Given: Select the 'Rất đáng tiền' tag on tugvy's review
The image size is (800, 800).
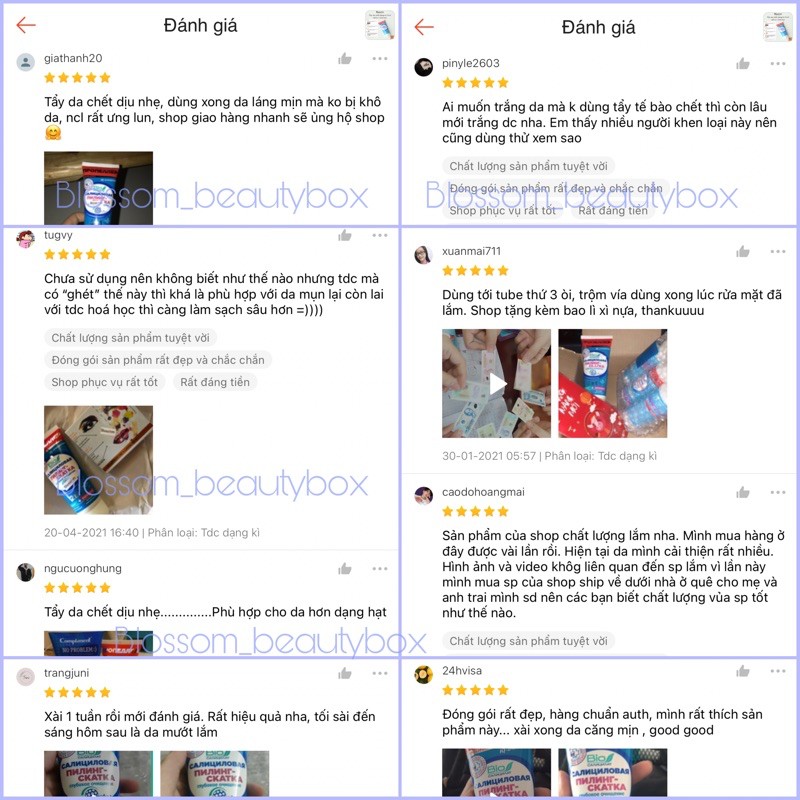Looking at the screenshot, I should click(x=215, y=382).
